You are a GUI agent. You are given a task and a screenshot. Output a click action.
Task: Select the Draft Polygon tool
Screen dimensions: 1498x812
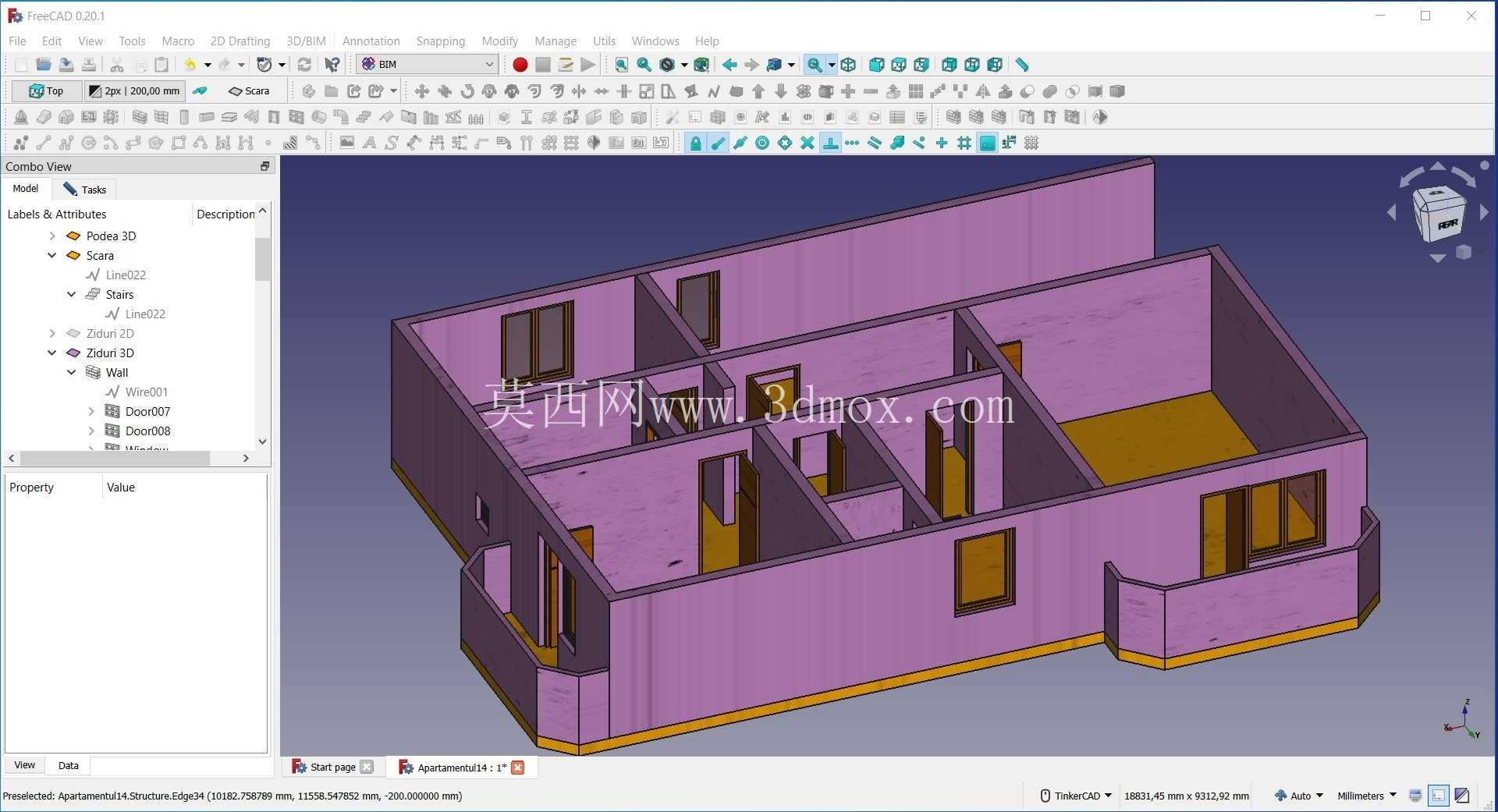[x=156, y=143]
